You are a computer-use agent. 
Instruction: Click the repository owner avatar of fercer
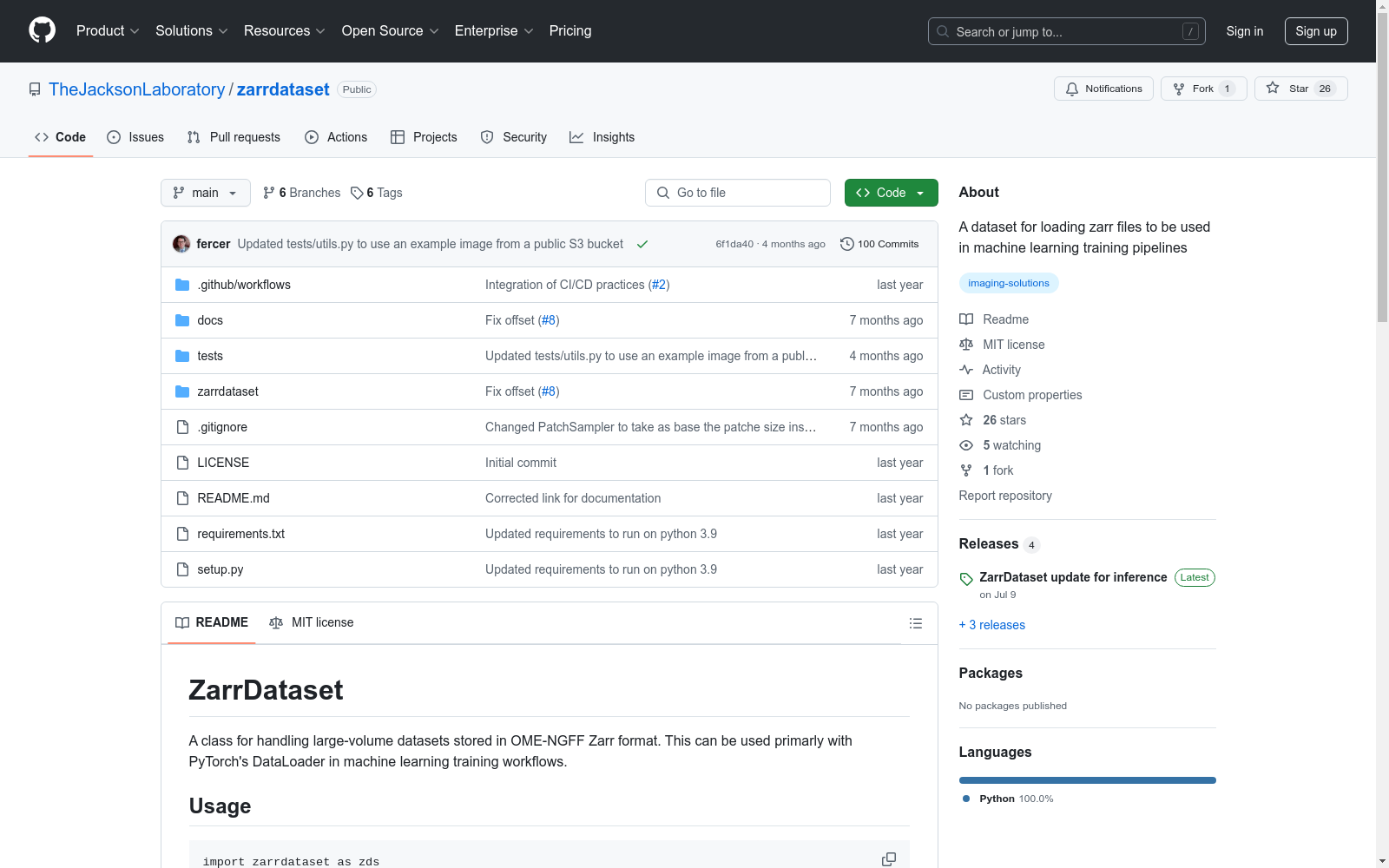[x=181, y=244]
